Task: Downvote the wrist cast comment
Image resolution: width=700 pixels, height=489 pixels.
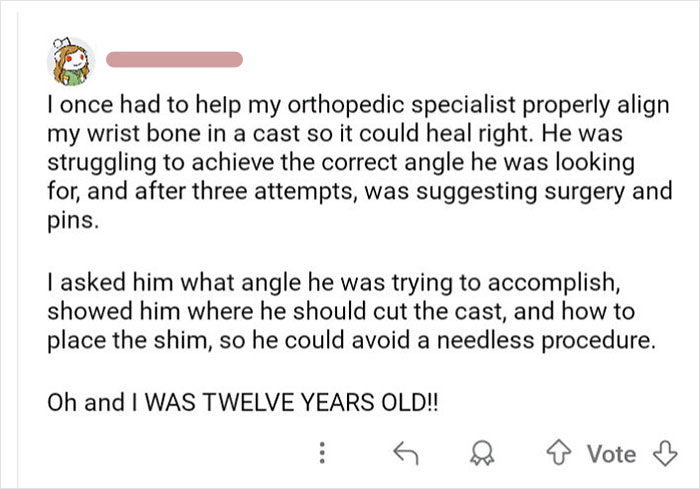Action: (x=658, y=454)
